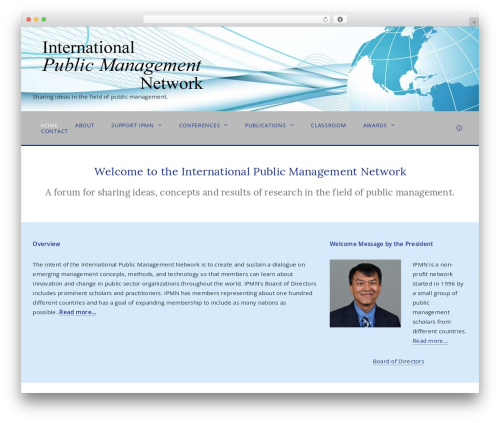Go to the Classroom page

(x=328, y=125)
